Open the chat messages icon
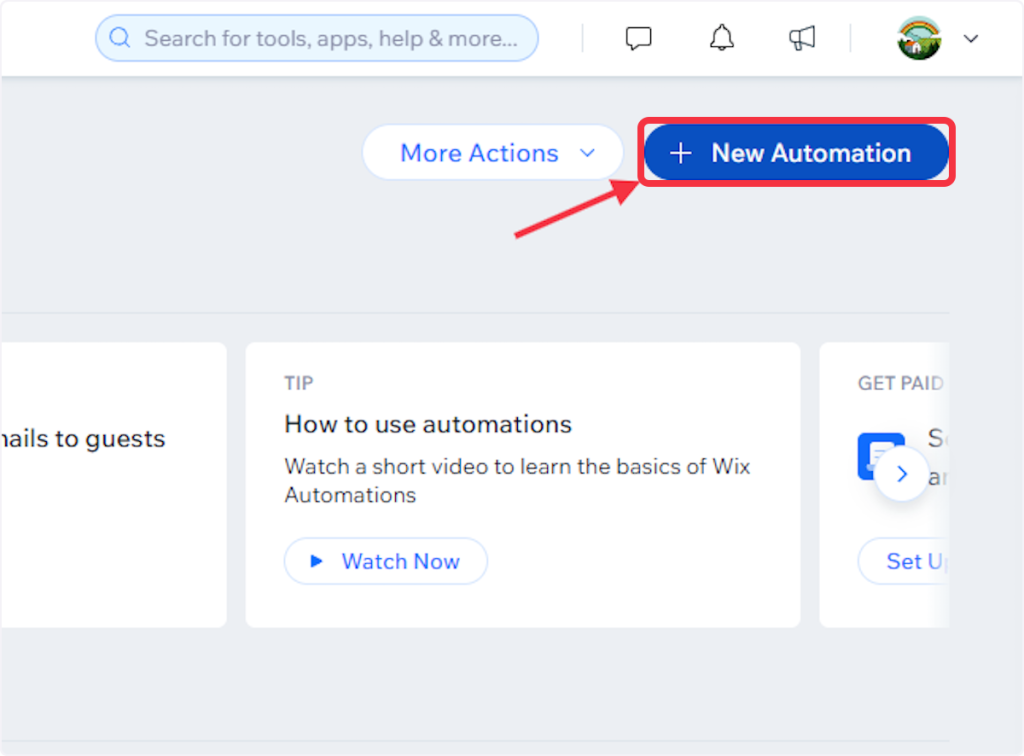Screen dimensions: 1024x756 click(638, 39)
